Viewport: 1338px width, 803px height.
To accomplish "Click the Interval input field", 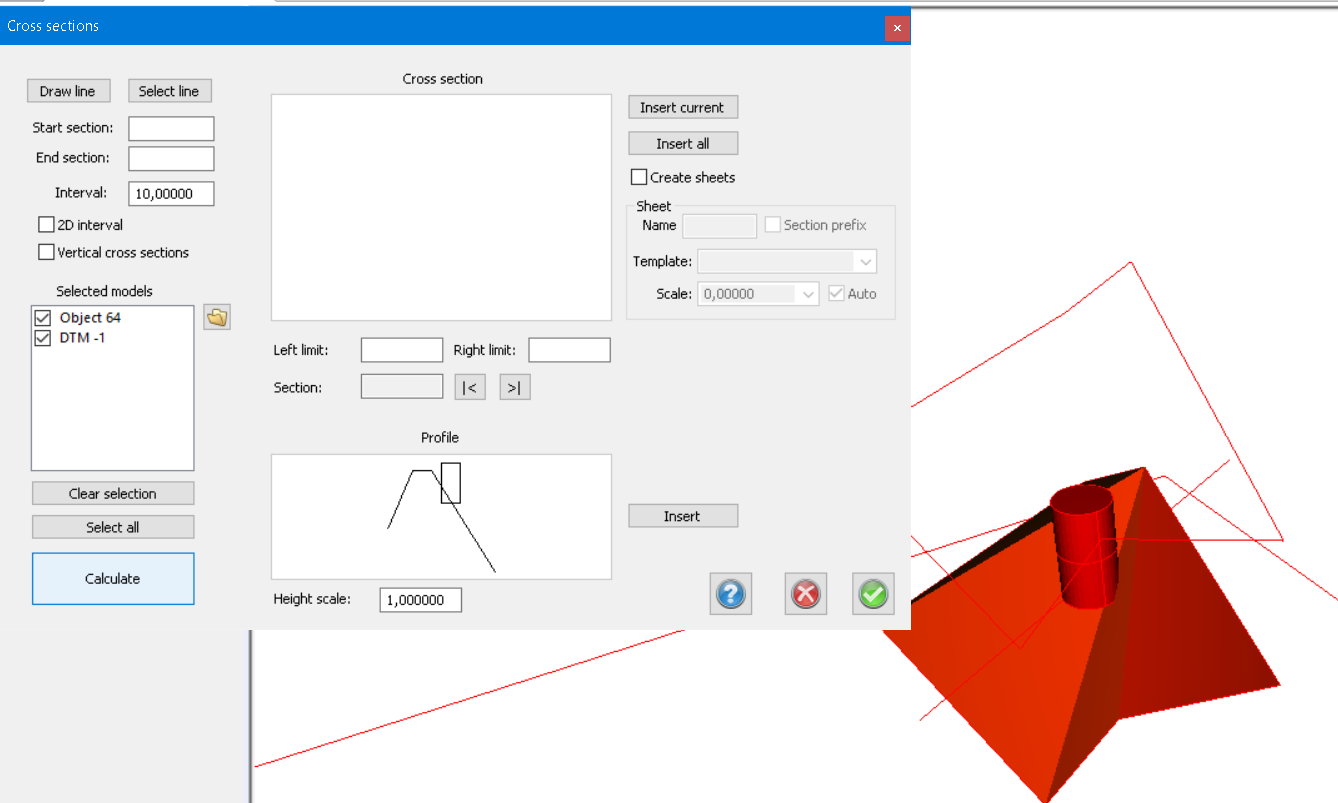I will [171, 194].
